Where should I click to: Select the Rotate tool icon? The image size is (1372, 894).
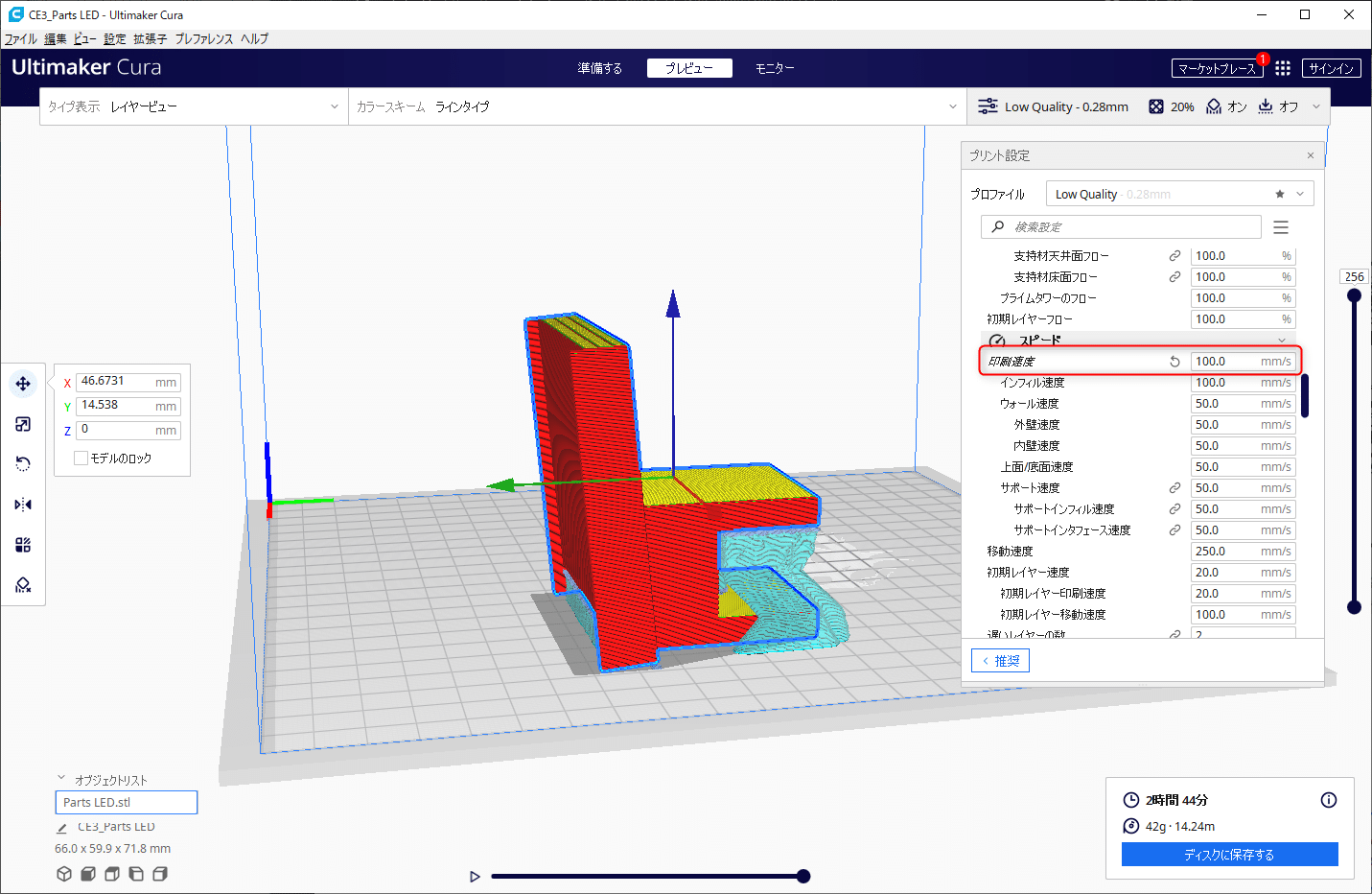(23, 464)
